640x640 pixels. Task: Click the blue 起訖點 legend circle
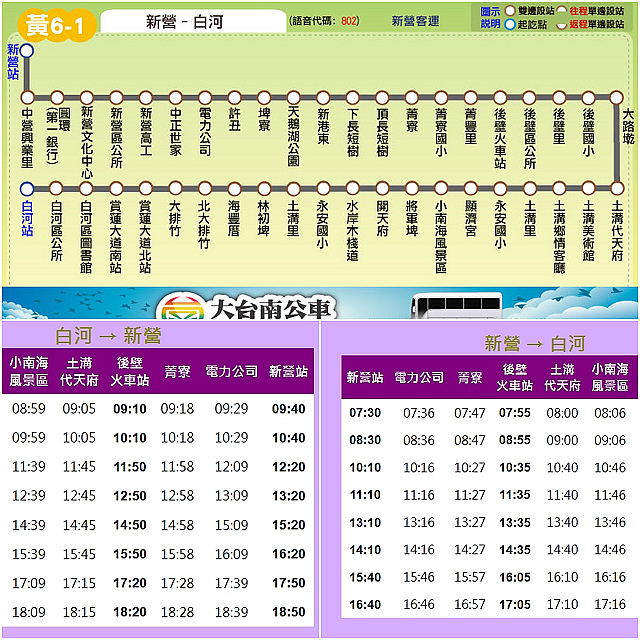(x=510, y=24)
